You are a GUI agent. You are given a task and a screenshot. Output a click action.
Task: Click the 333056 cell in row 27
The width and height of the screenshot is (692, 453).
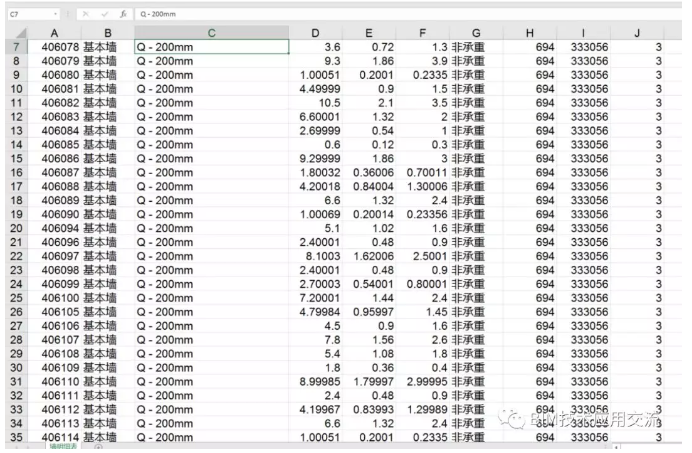coord(583,326)
